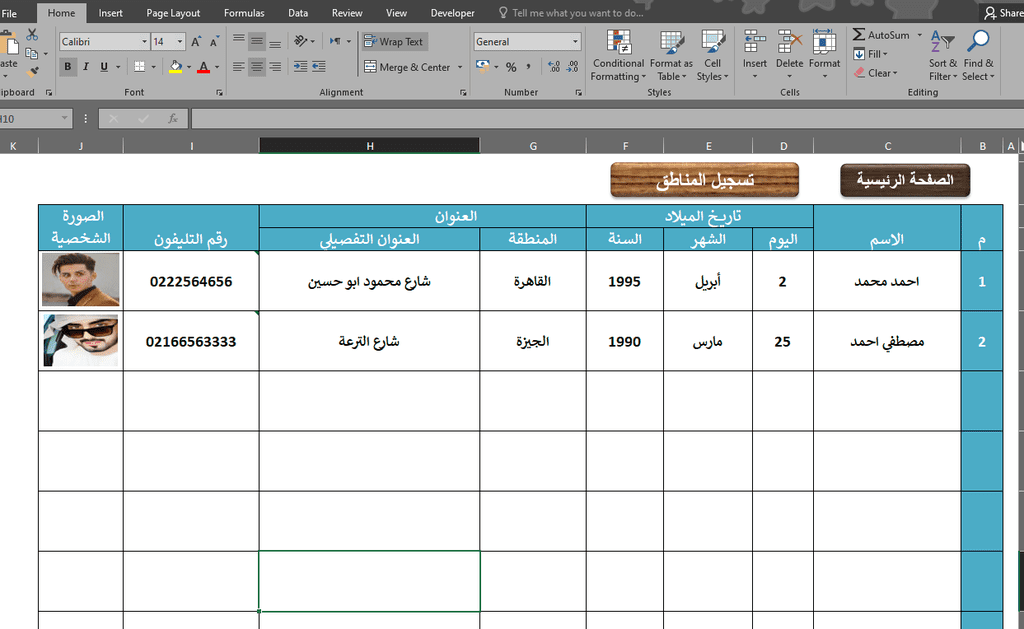This screenshot has height=629, width=1024.
Task: Click the Format cells icon
Action: pos(824,42)
